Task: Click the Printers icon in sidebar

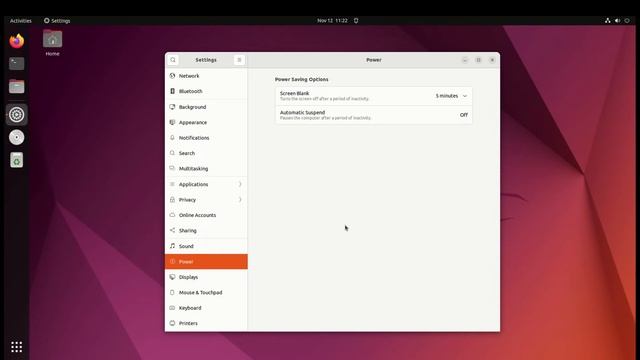Action: [172, 323]
